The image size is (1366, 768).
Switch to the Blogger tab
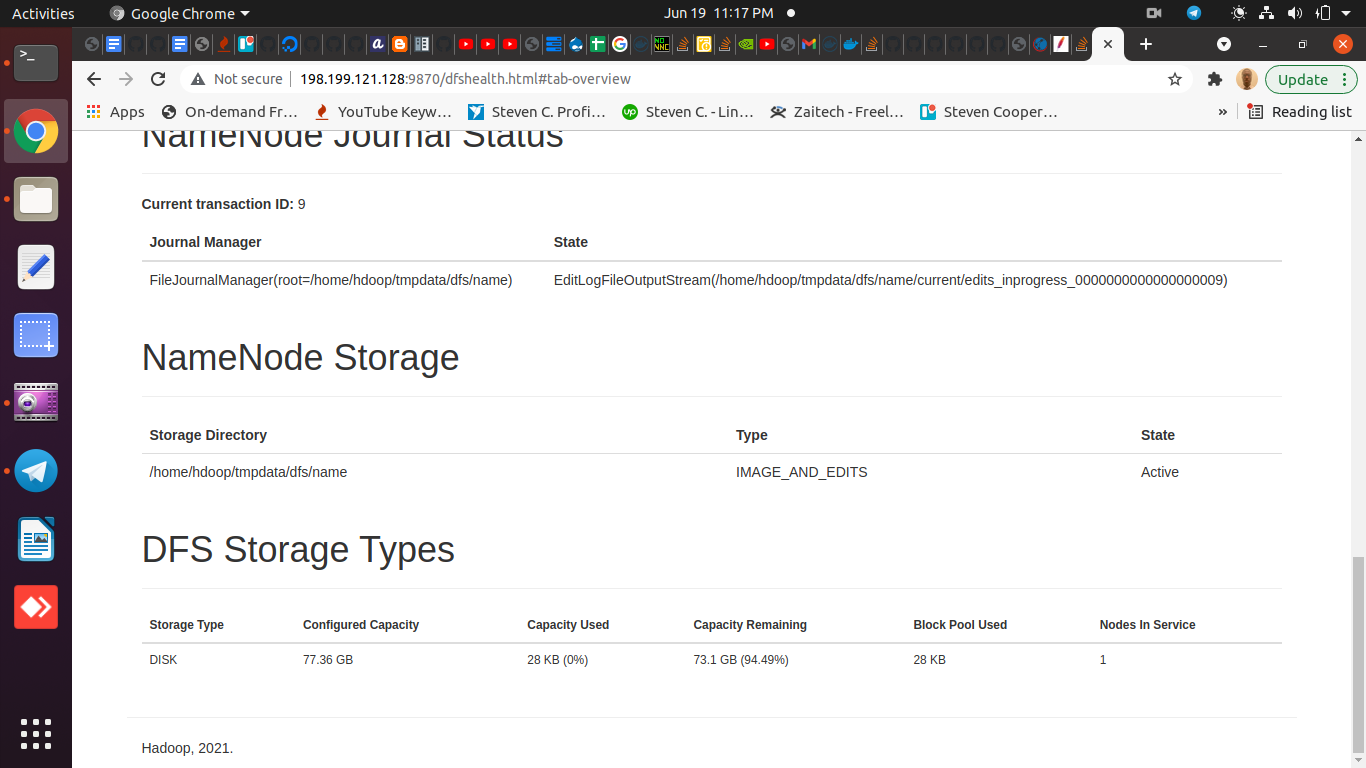point(400,44)
